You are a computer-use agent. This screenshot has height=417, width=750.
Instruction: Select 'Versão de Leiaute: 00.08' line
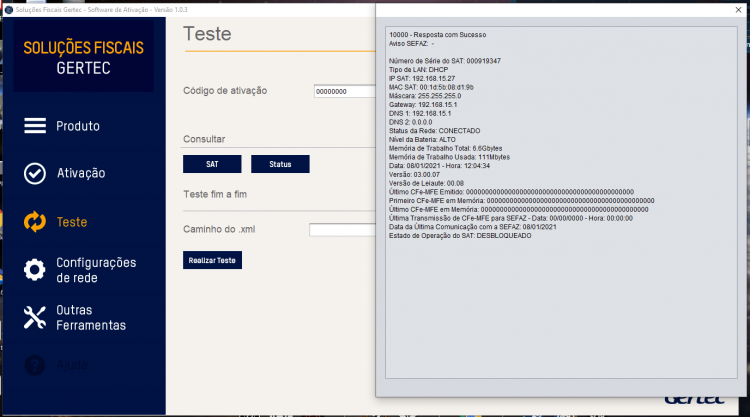click(x=426, y=184)
